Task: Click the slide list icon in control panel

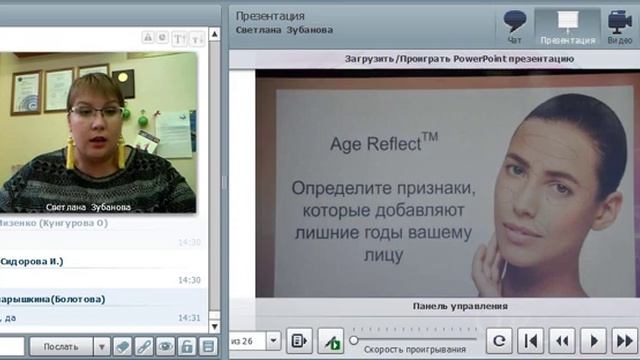Action: (299, 340)
